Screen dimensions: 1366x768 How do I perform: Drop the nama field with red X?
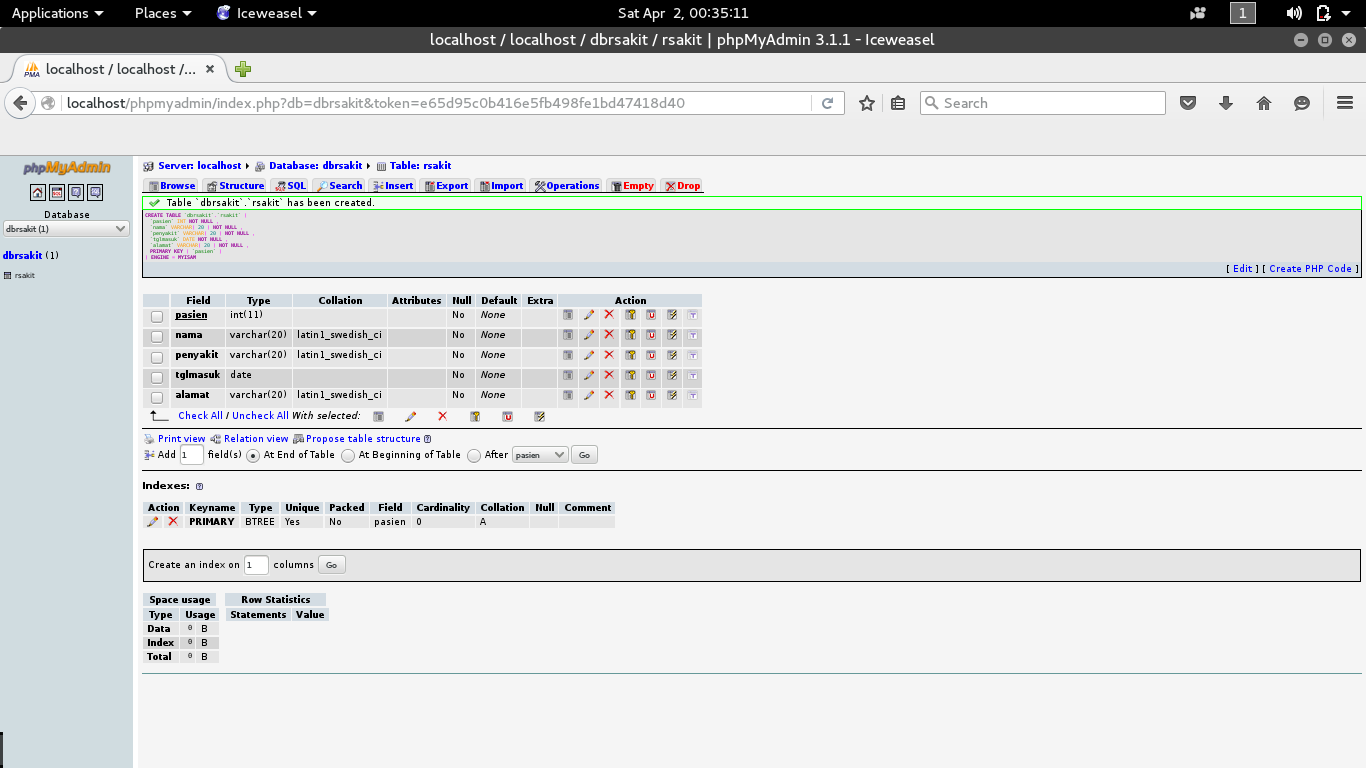pyautogui.click(x=609, y=335)
